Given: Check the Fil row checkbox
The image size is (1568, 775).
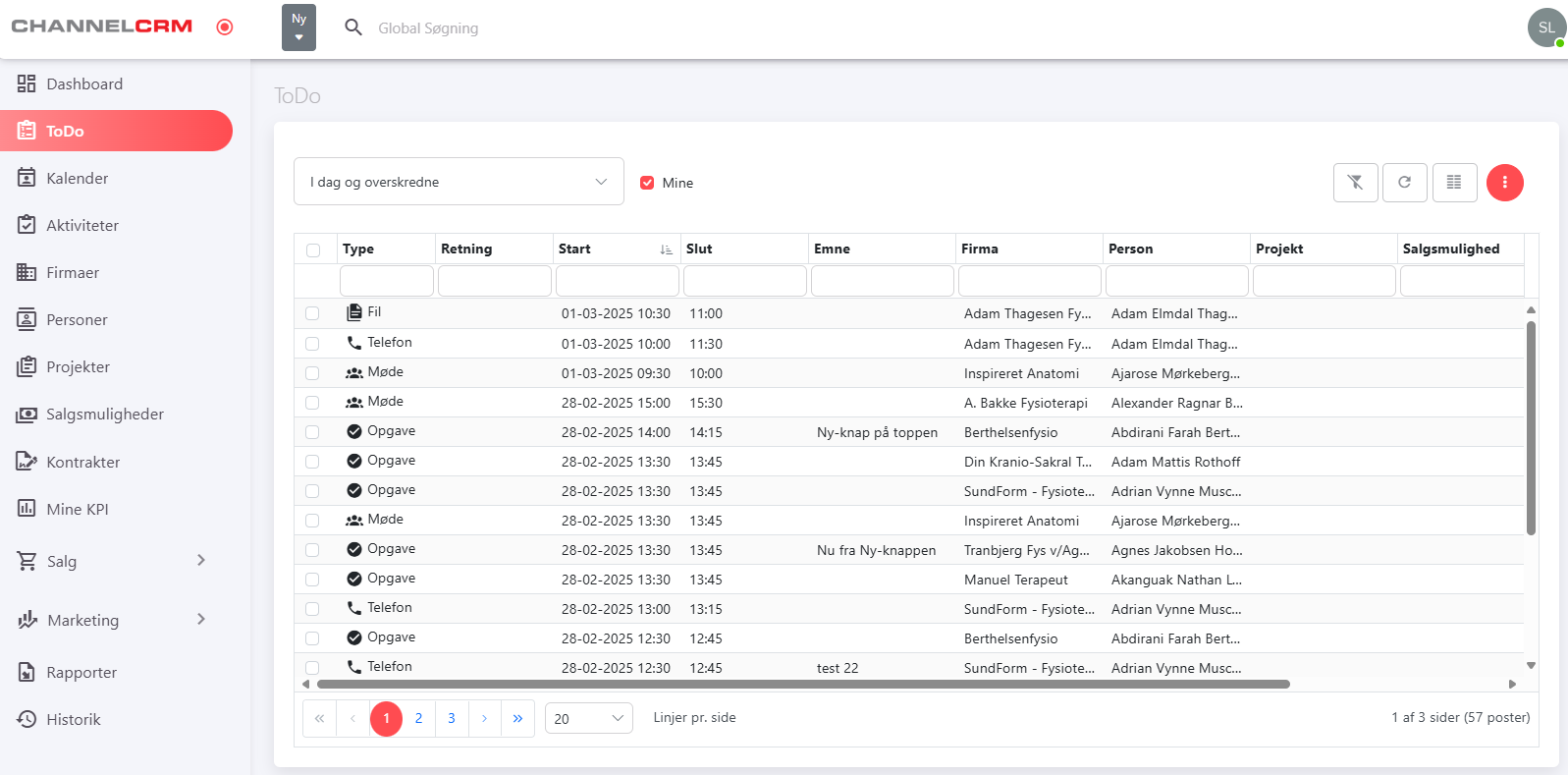Looking at the screenshot, I should tap(312, 313).
